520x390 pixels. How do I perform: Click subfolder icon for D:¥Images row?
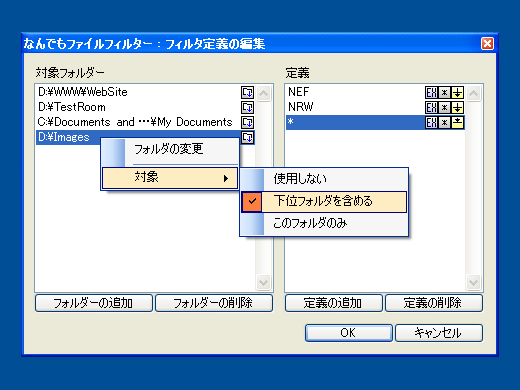[247, 137]
